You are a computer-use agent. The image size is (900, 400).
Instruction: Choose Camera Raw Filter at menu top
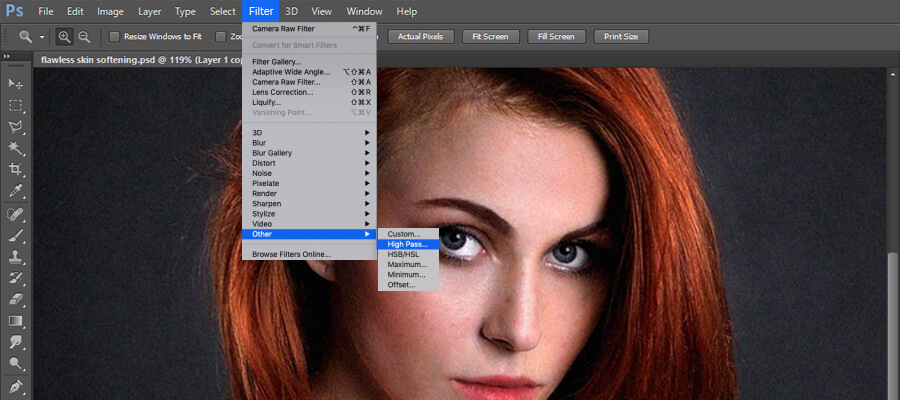309,29
